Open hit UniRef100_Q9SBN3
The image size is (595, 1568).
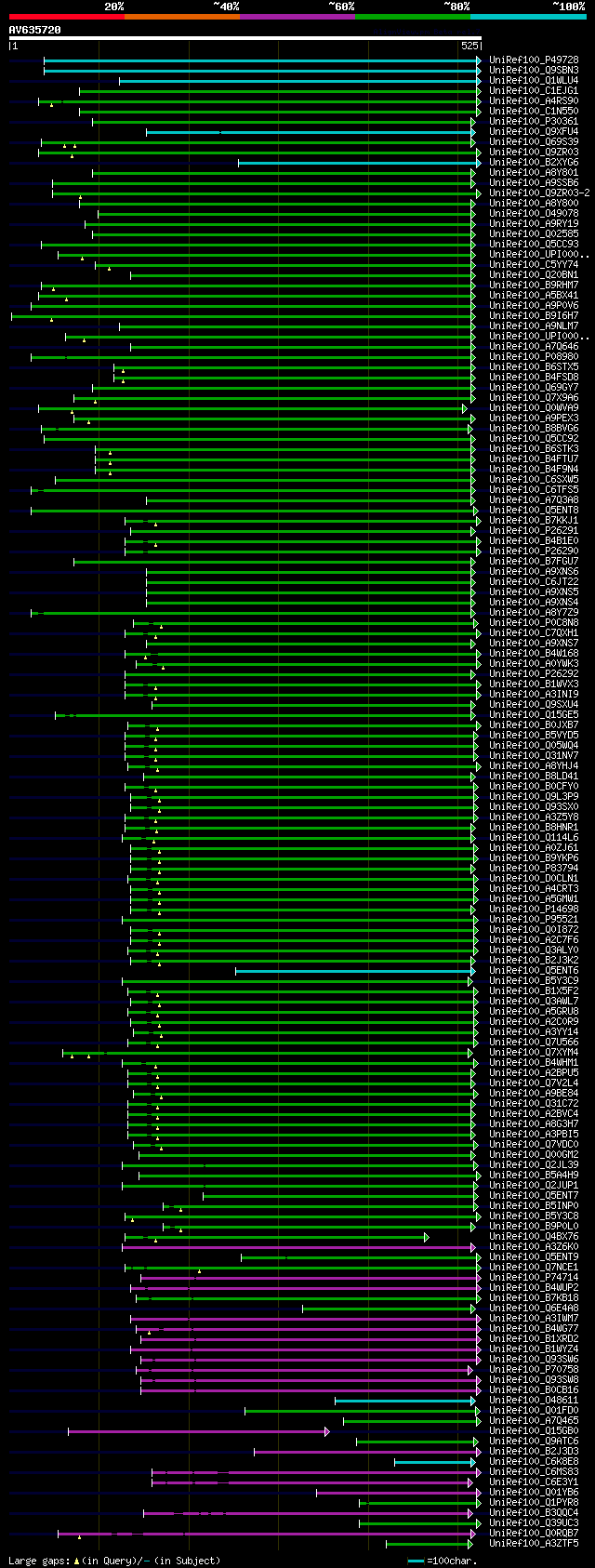[x=534, y=70]
